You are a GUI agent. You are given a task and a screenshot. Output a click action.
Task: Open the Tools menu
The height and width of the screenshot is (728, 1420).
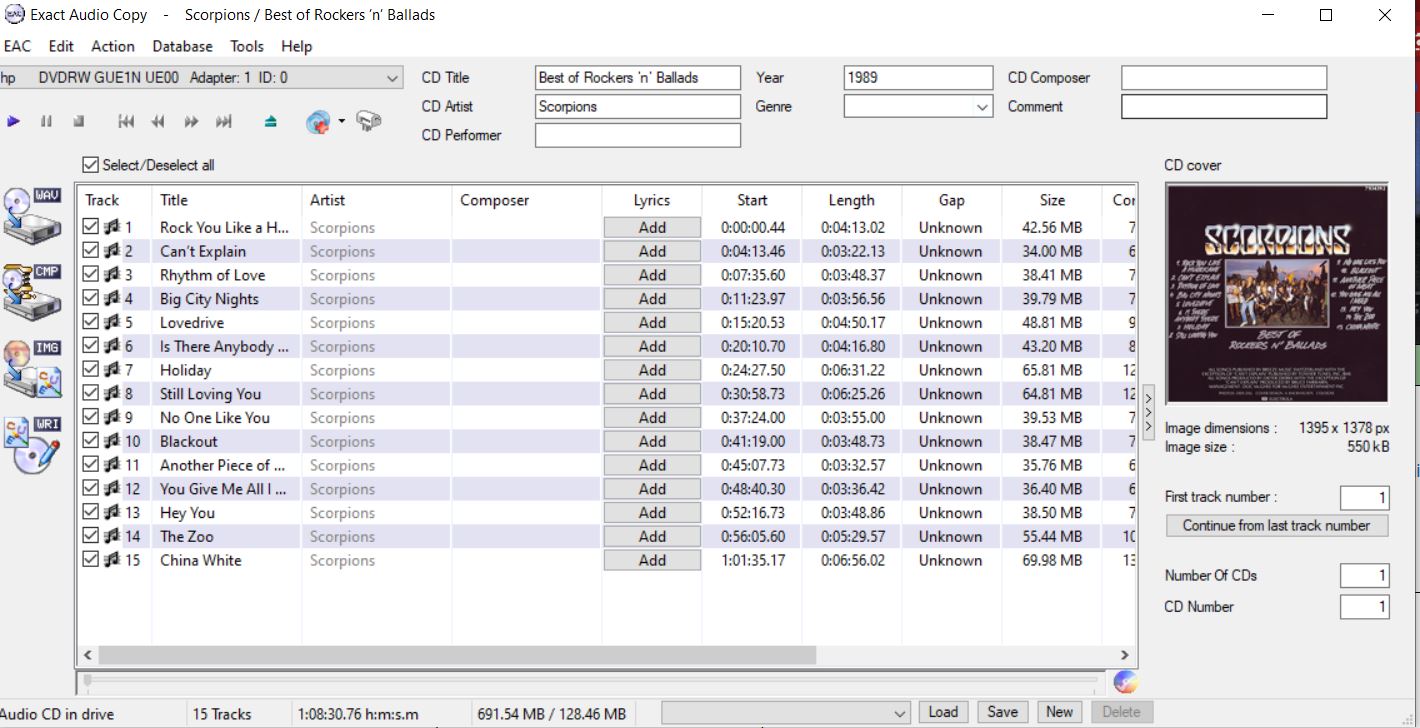(x=247, y=46)
